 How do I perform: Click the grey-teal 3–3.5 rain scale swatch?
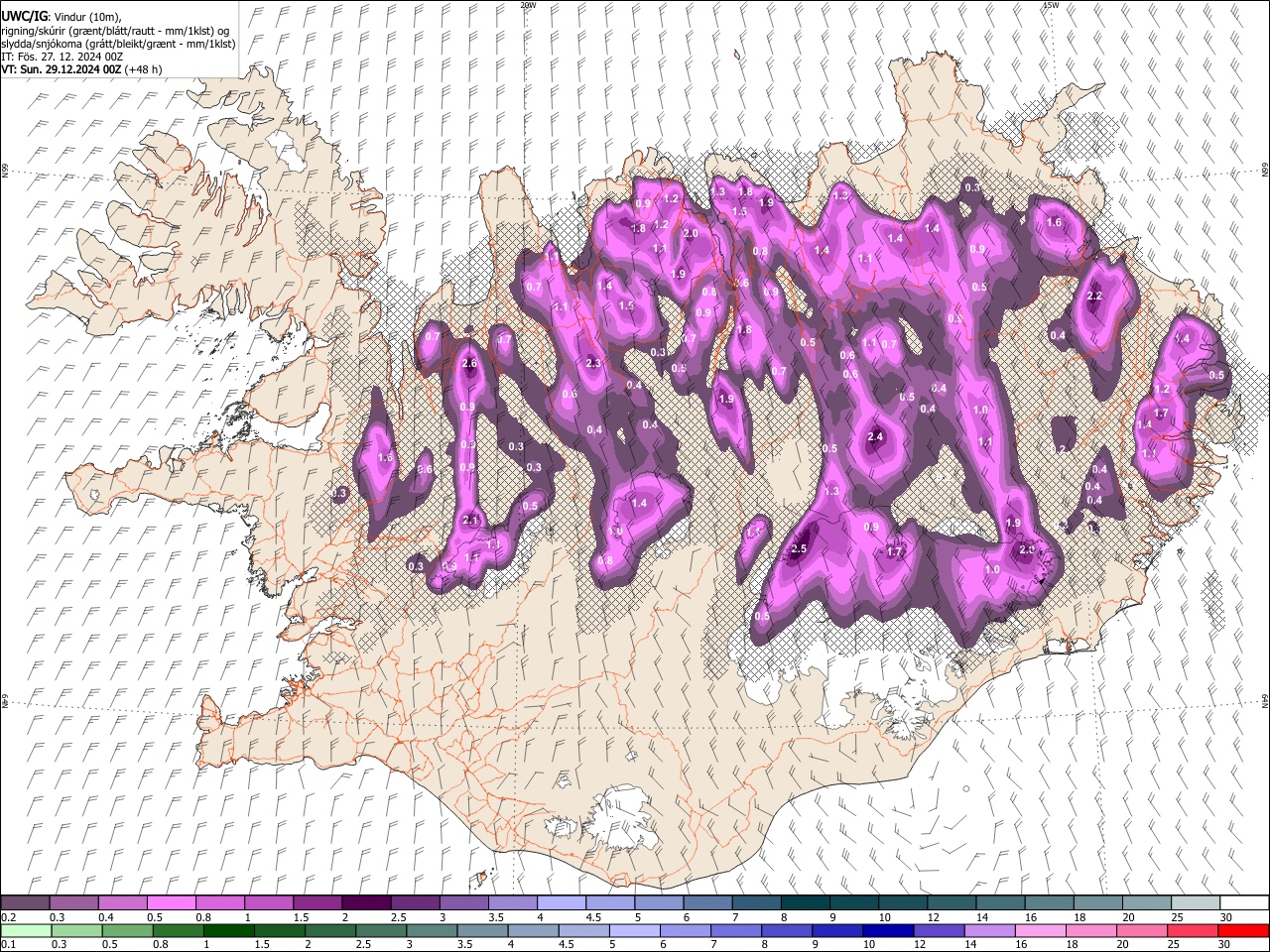pos(432,930)
